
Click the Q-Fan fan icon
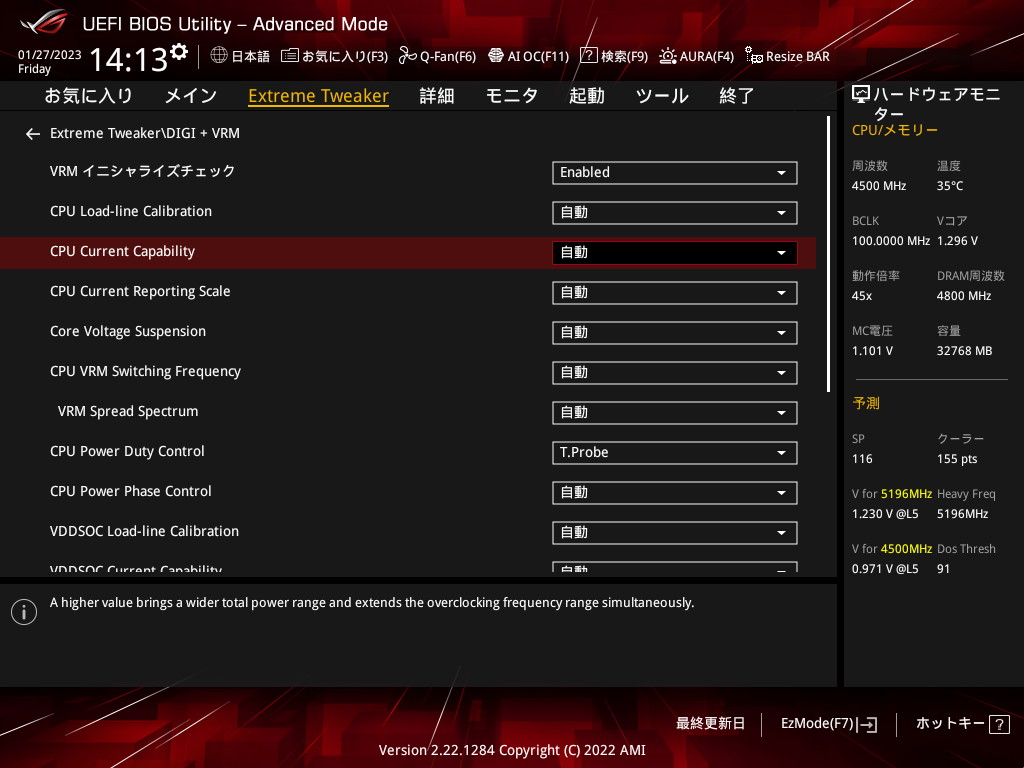(408, 56)
